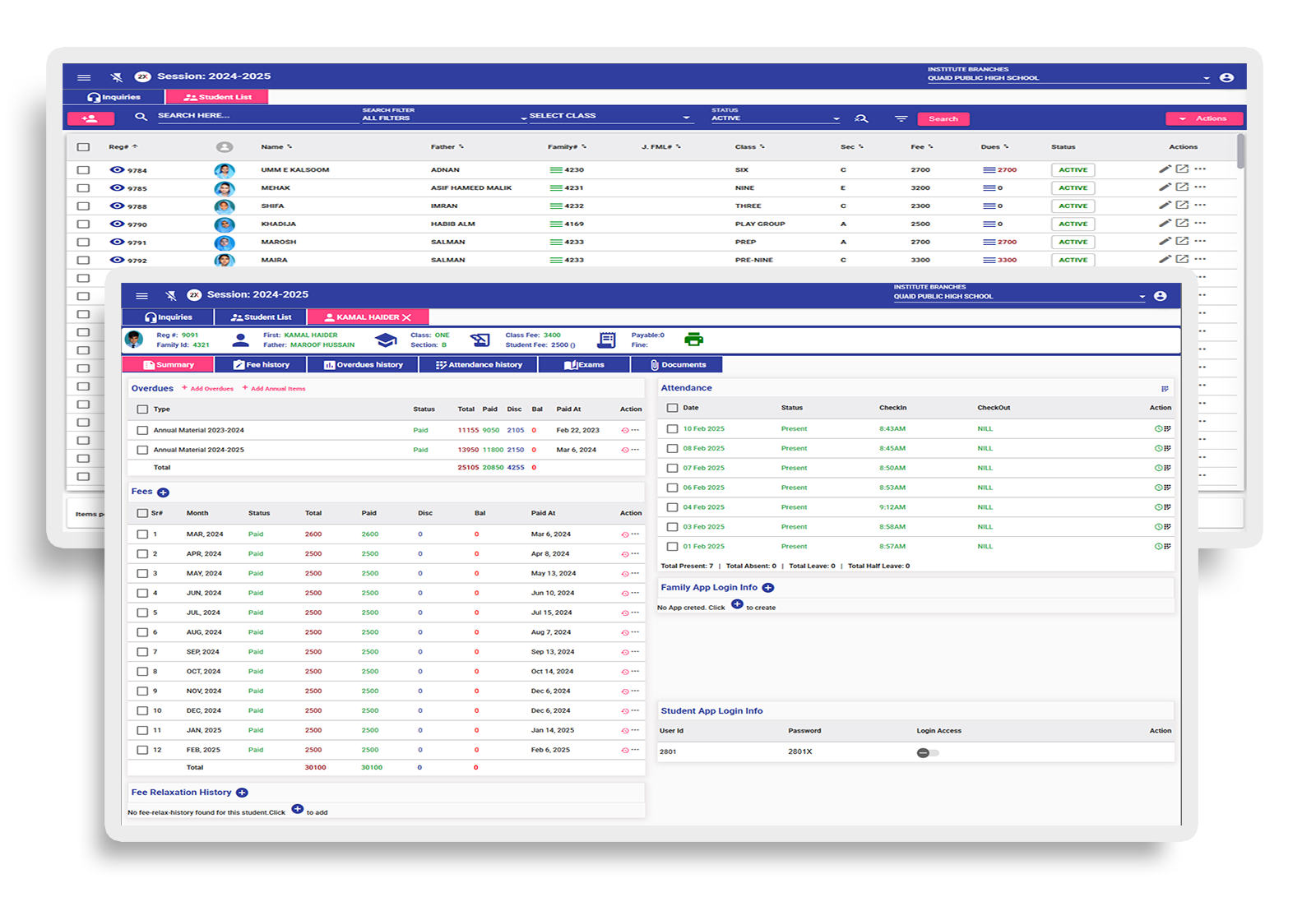The image size is (1316, 911).
Task: Click edit pencil icon for UMM E KALSOOM
Action: (1165, 169)
